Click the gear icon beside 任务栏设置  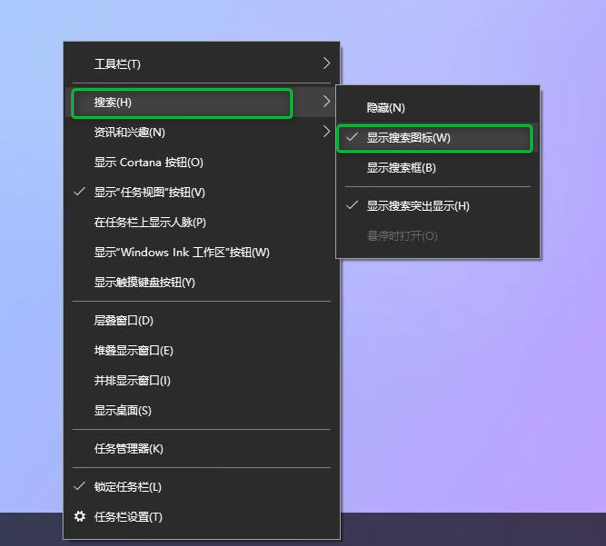(x=80, y=517)
